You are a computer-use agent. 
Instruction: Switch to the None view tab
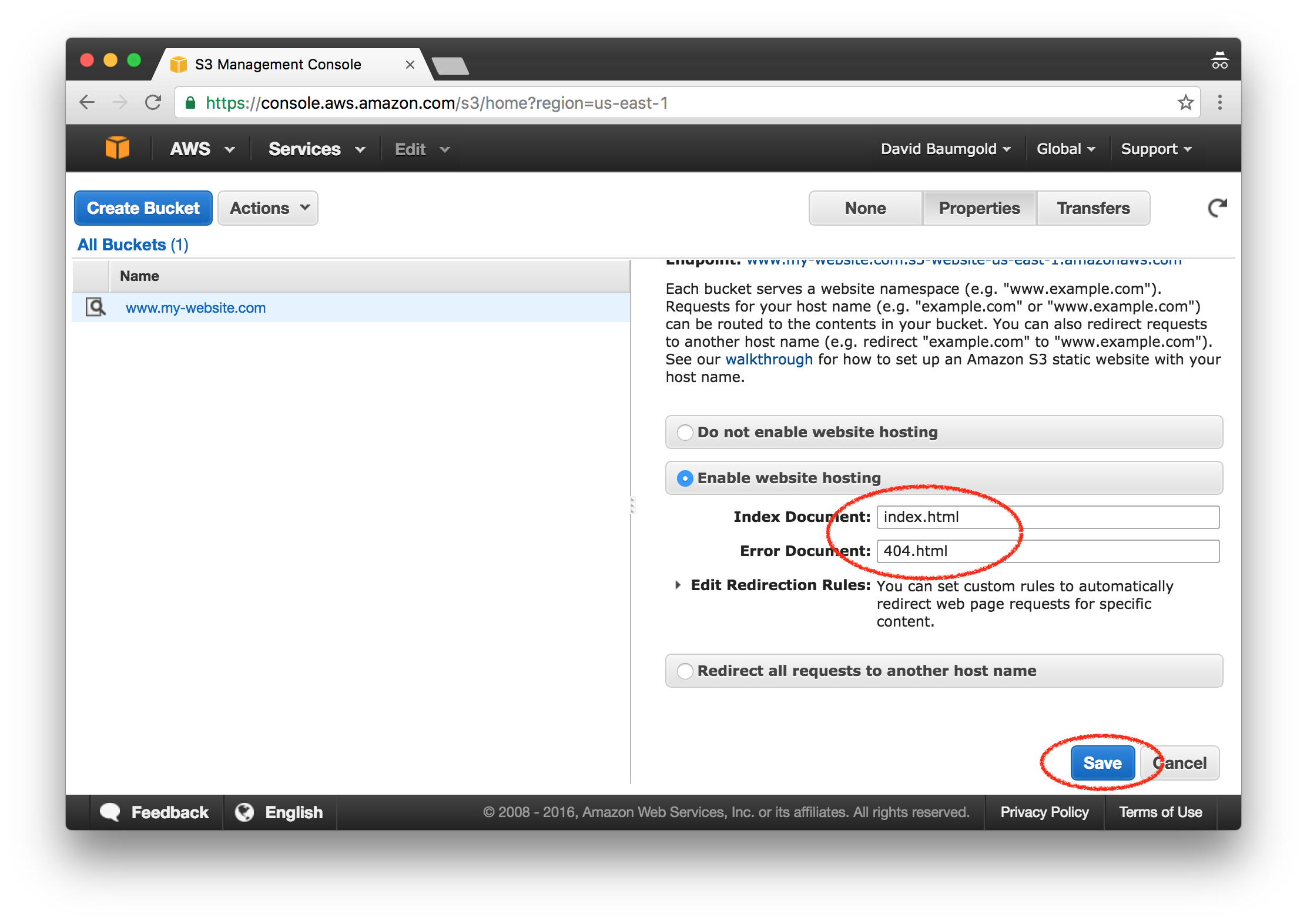tap(865, 208)
